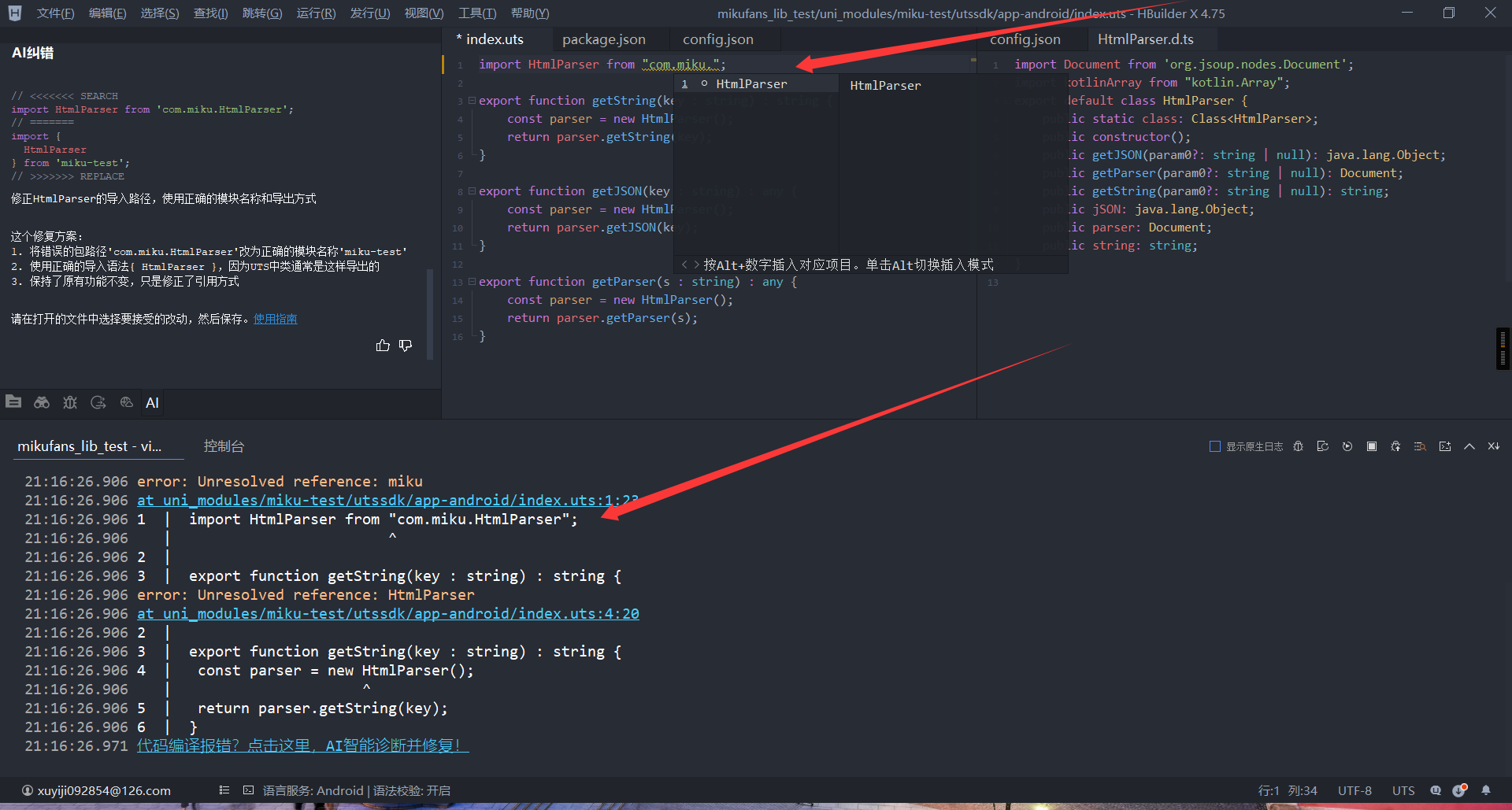Screen dimensions: 1512x810
Task: Collapse getString function fold marker
Action: click(472, 101)
